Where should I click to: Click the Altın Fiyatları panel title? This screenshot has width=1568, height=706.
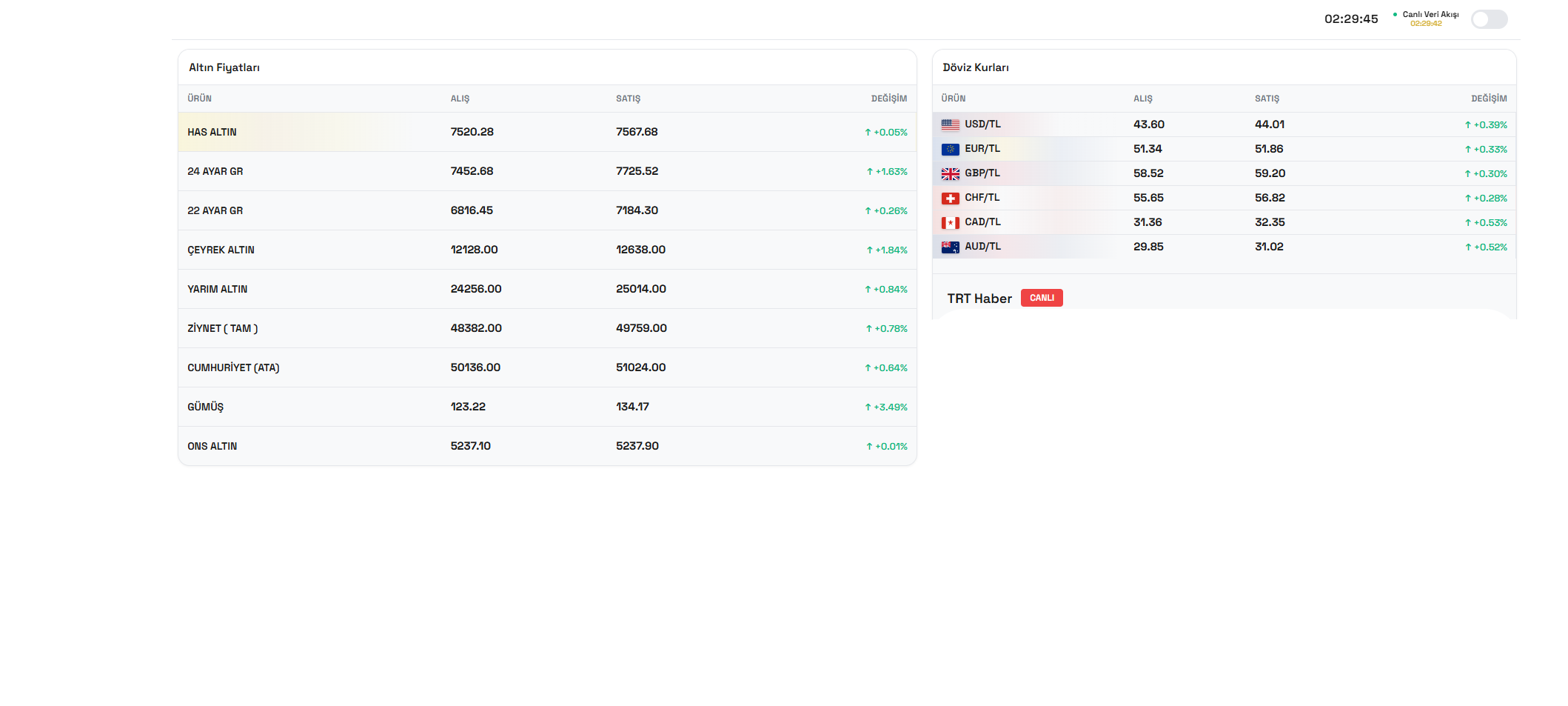click(224, 67)
